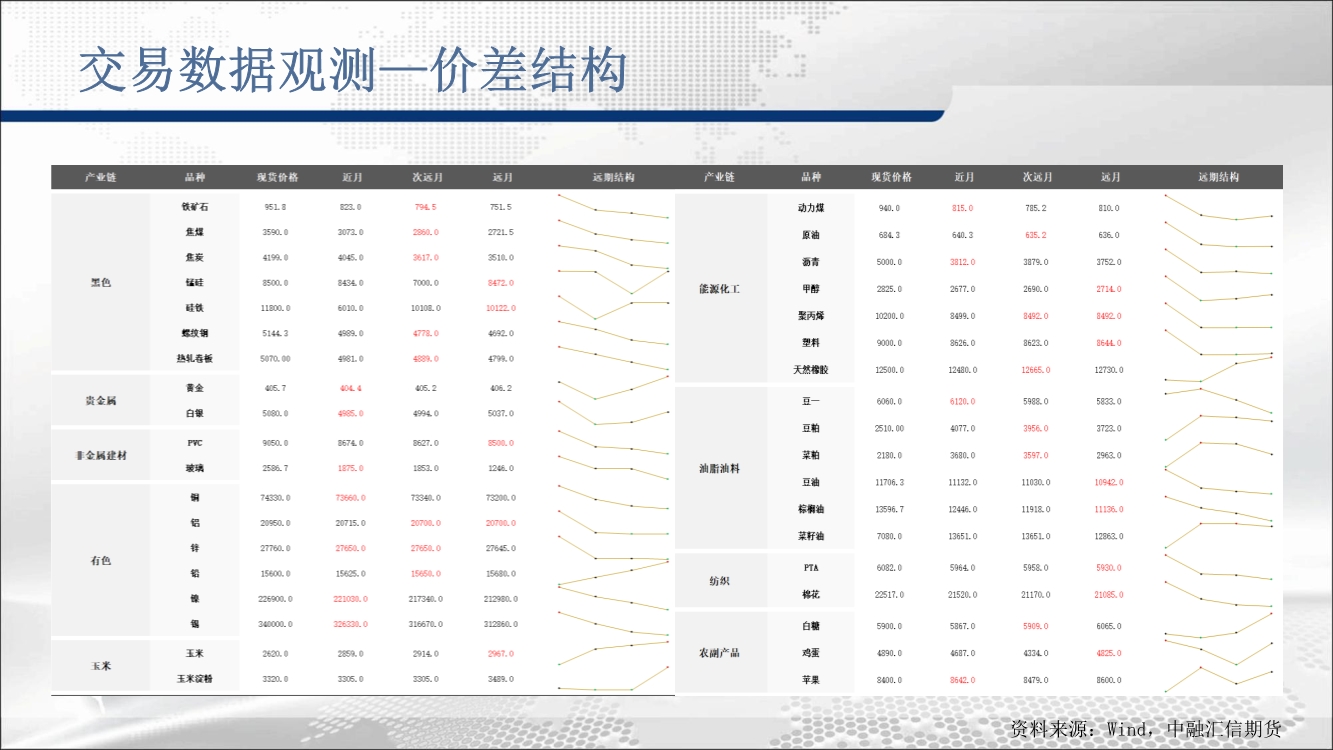The image size is (1333, 750).
Task: Click the 苹果 near-month value 8642.0
Action: tap(963, 680)
